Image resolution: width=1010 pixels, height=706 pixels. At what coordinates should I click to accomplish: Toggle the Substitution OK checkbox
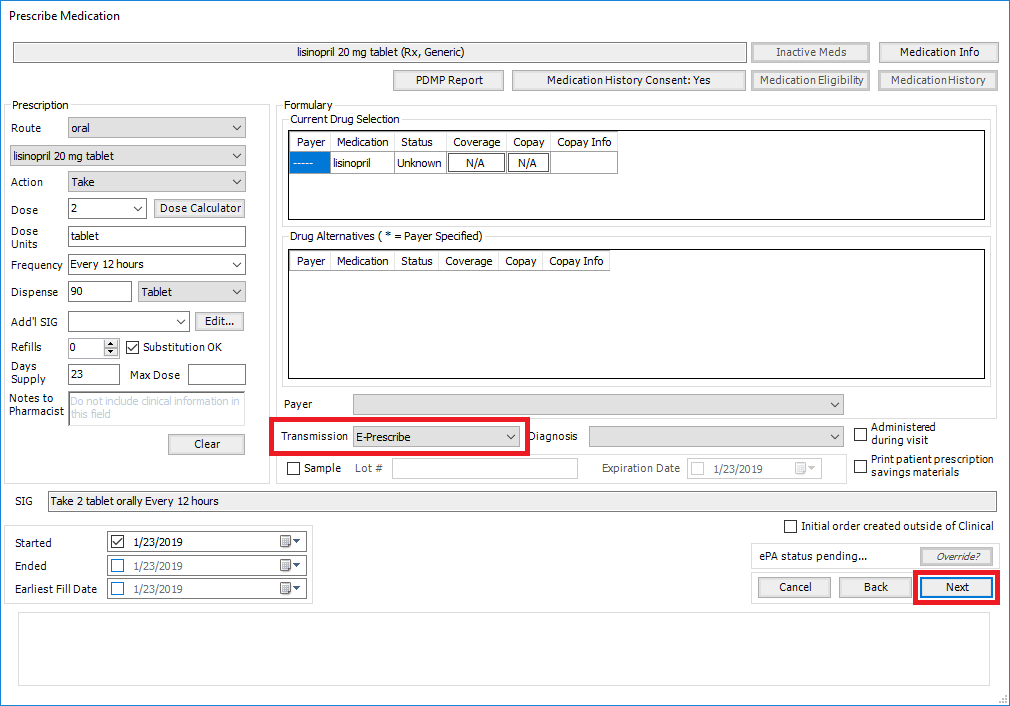tap(133, 347)
